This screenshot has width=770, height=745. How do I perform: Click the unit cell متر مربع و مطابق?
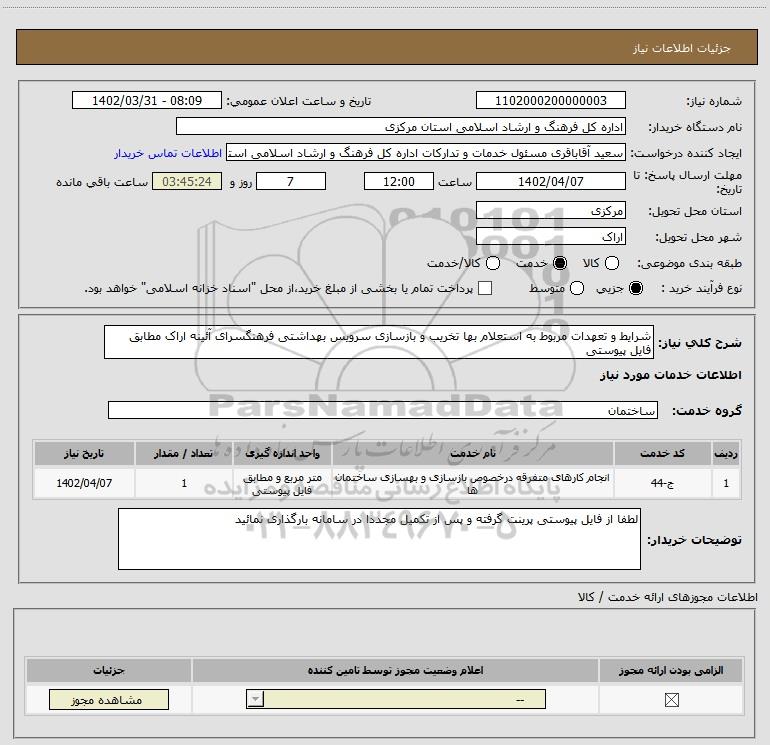point(282,483)
